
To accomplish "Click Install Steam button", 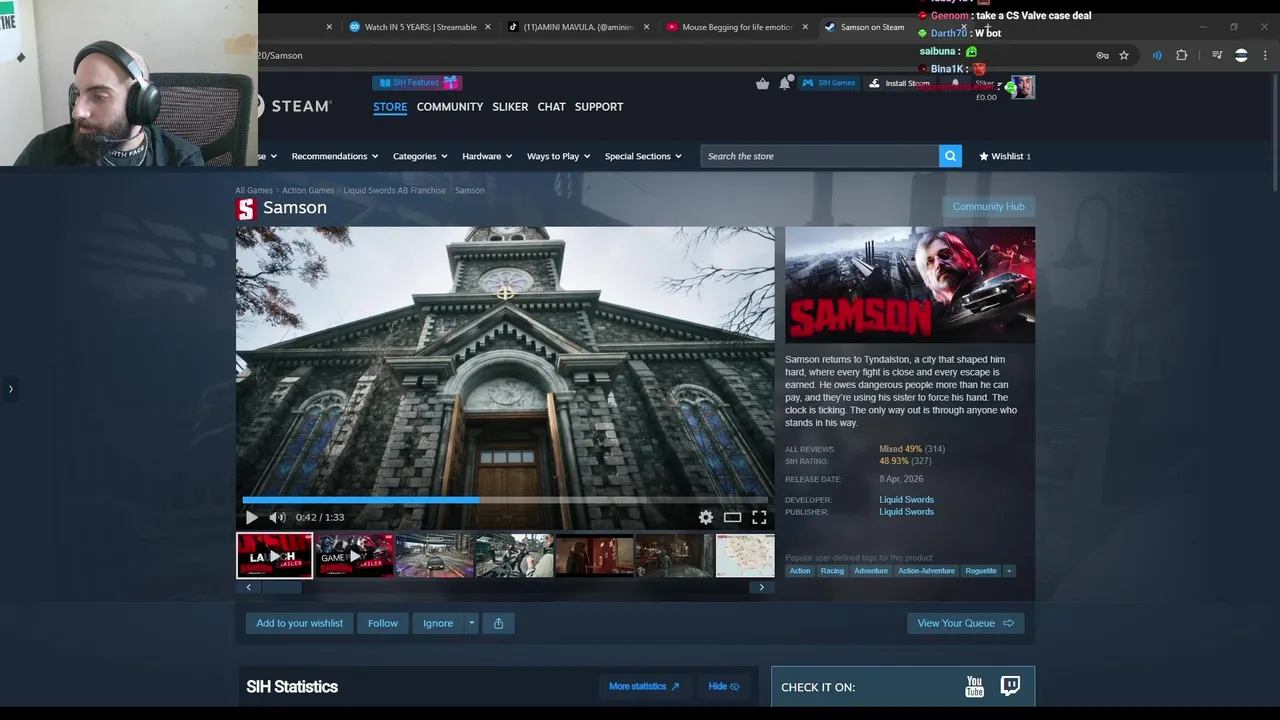I will pyautogui.click(x=899, y=83).
